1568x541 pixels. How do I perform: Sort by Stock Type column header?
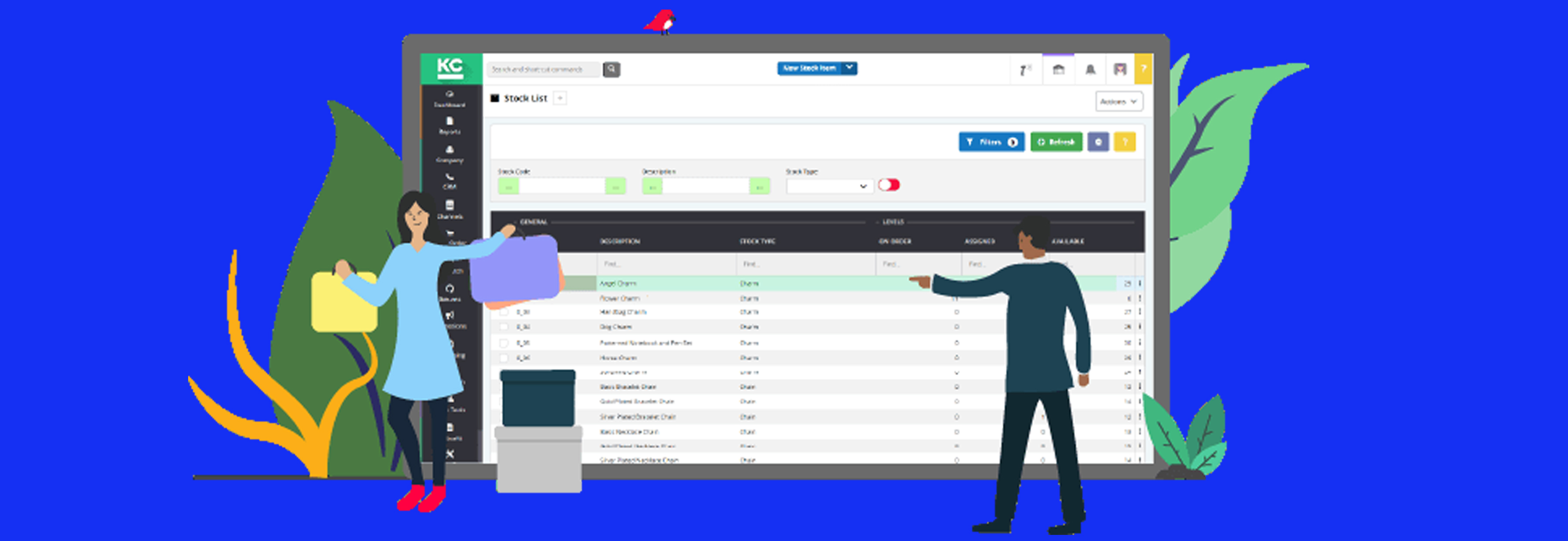[757, 241]
